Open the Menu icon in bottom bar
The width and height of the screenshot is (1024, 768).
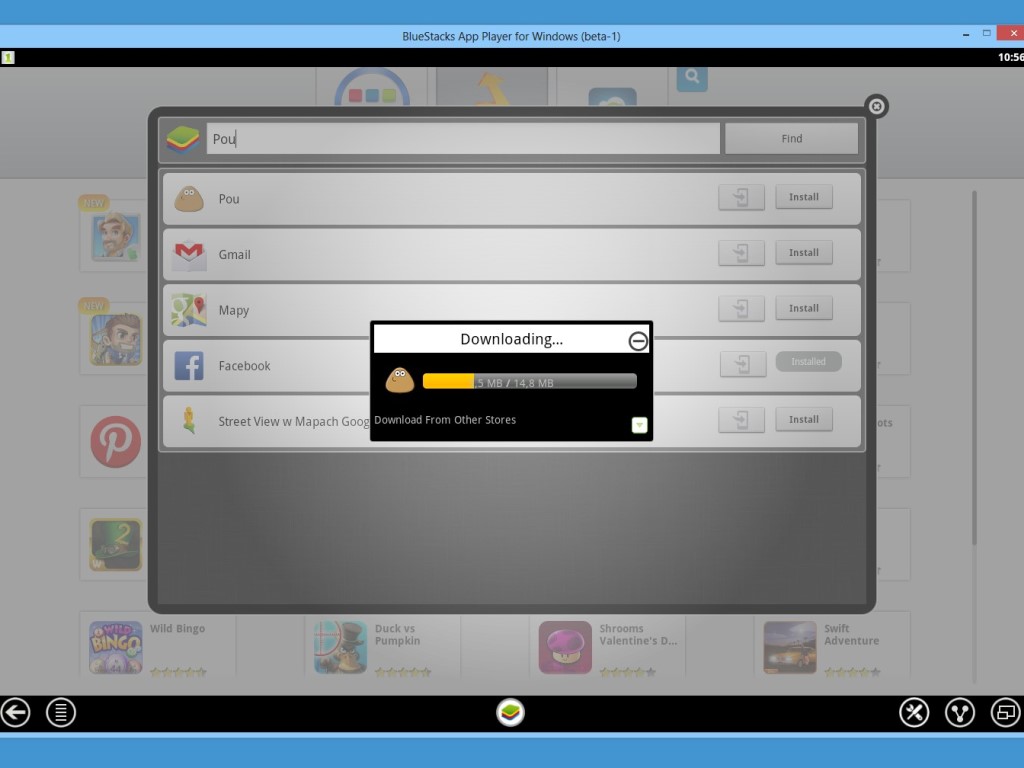coord(61,712)
